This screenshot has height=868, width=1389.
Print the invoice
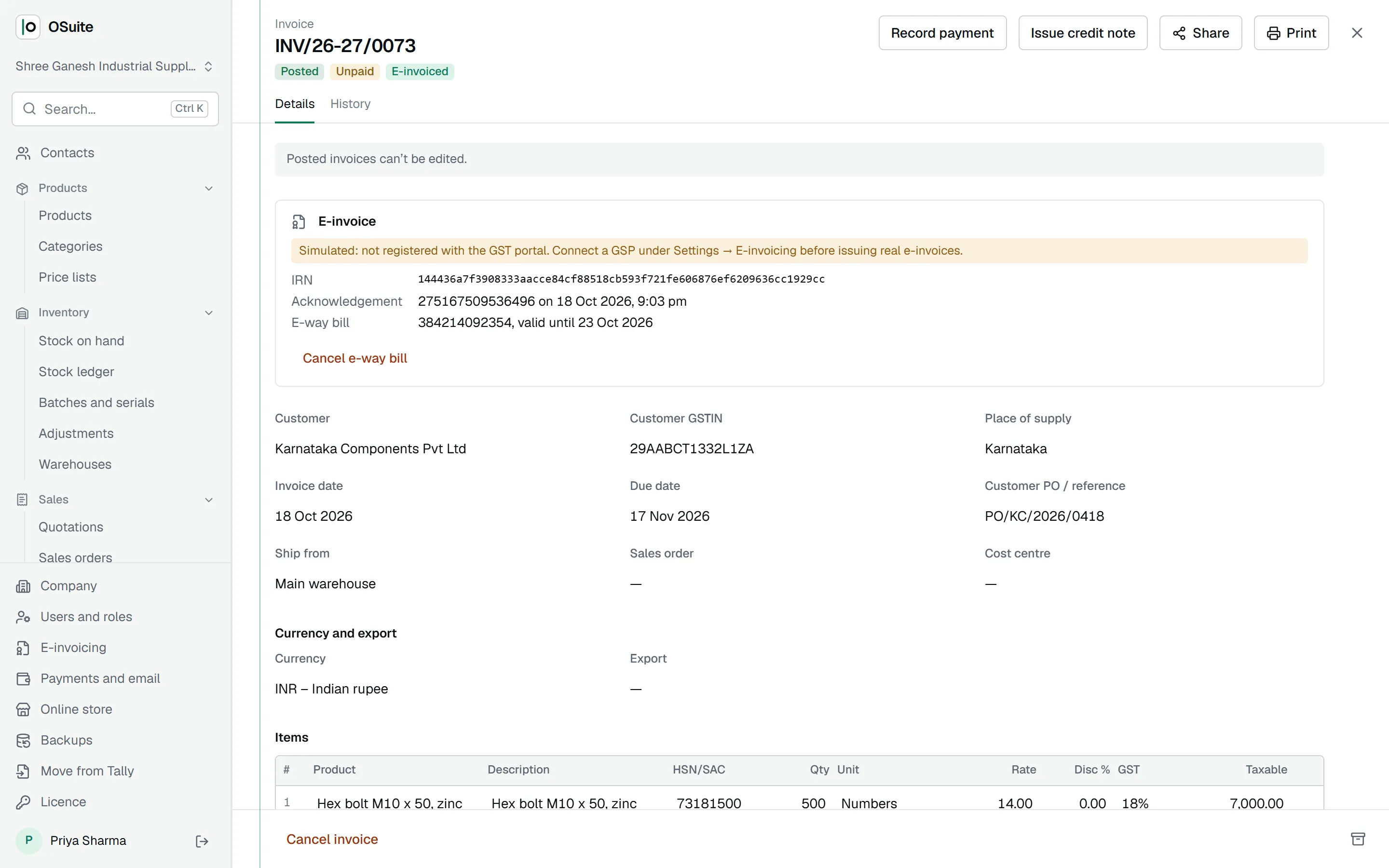pos(1291,33)
